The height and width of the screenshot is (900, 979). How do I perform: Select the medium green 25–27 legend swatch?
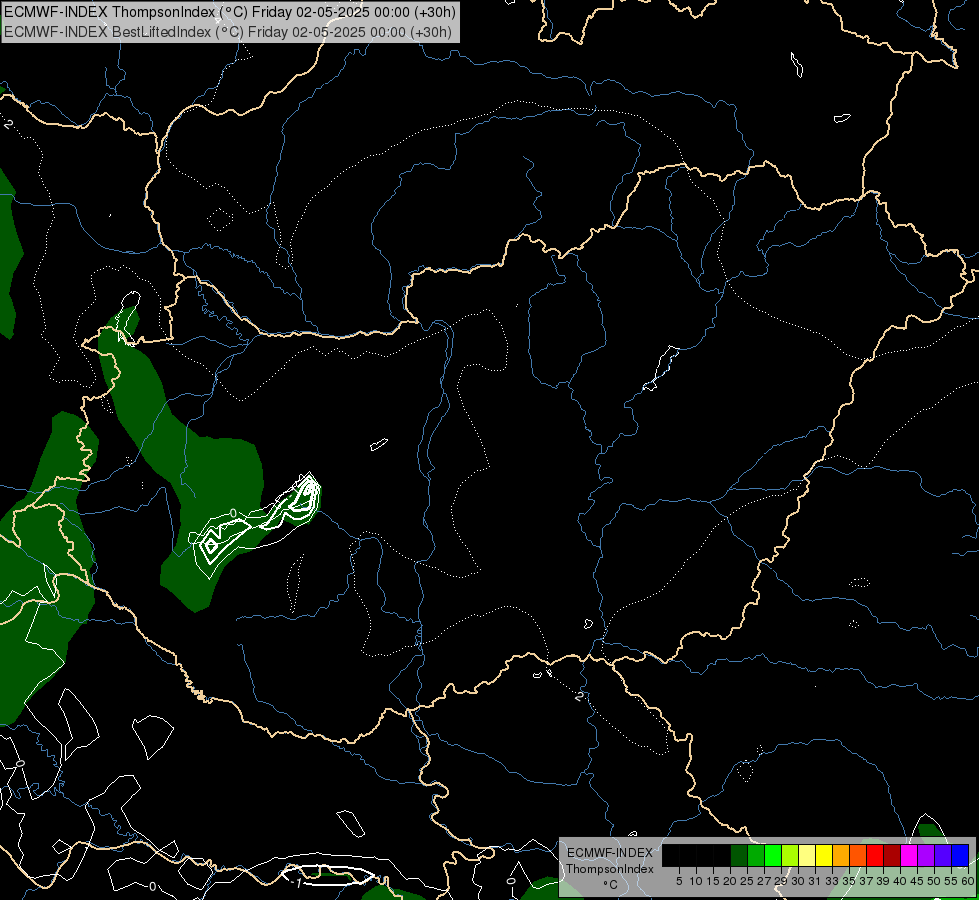pyautogui.click(x=755, y=856)
